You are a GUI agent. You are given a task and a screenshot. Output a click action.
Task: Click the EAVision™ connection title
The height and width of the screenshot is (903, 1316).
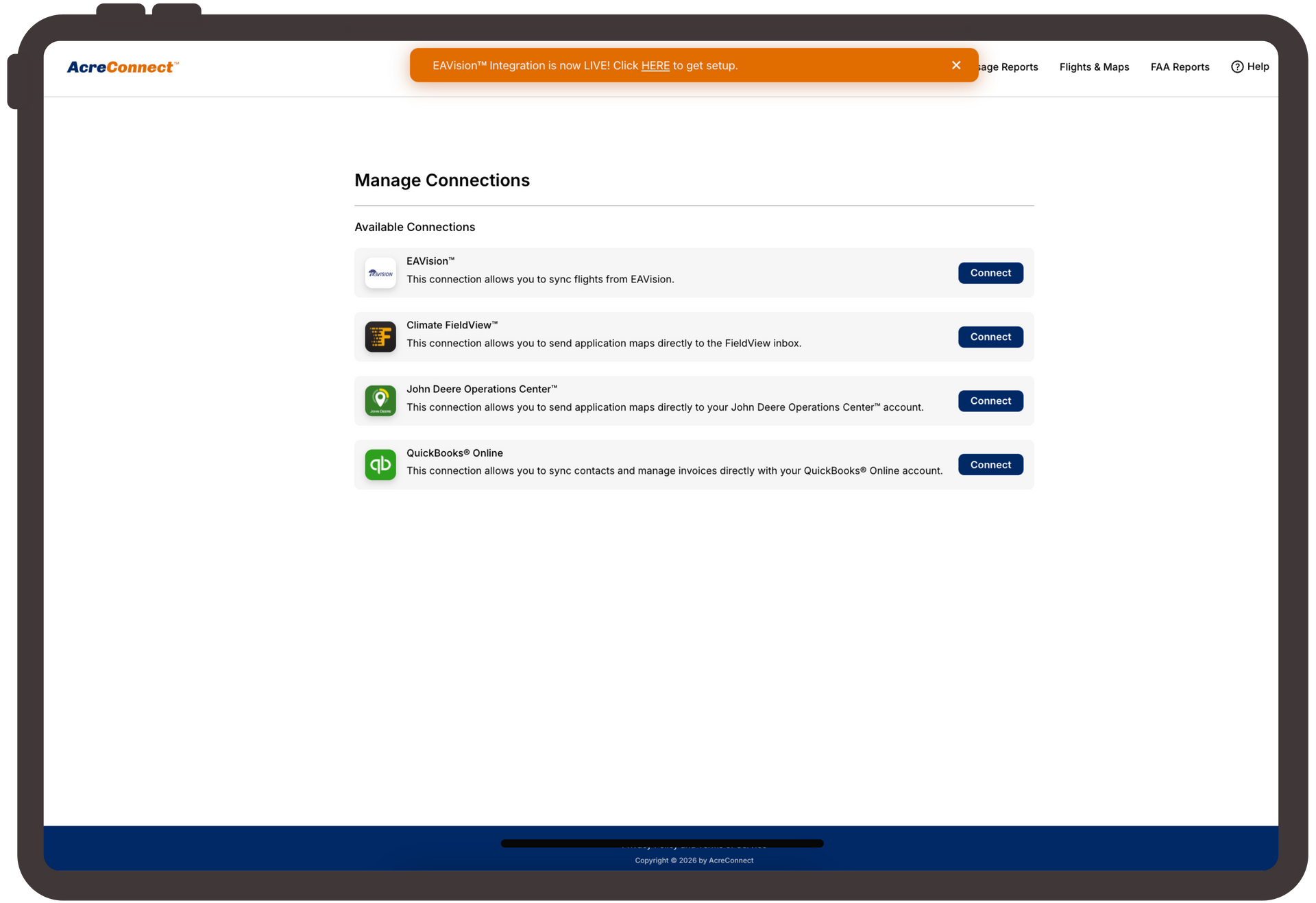[430, 261]
